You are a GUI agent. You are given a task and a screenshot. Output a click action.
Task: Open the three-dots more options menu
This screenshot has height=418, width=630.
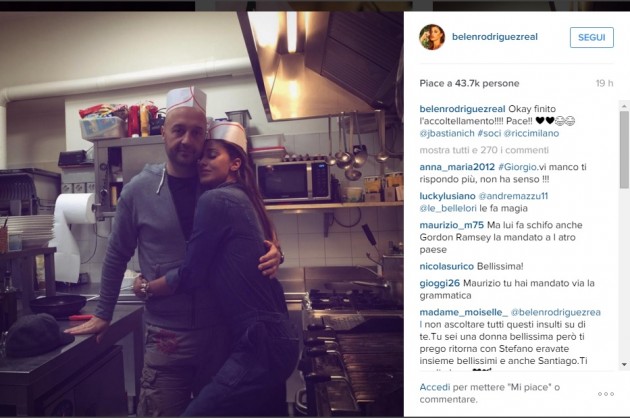tap(606, 394)
